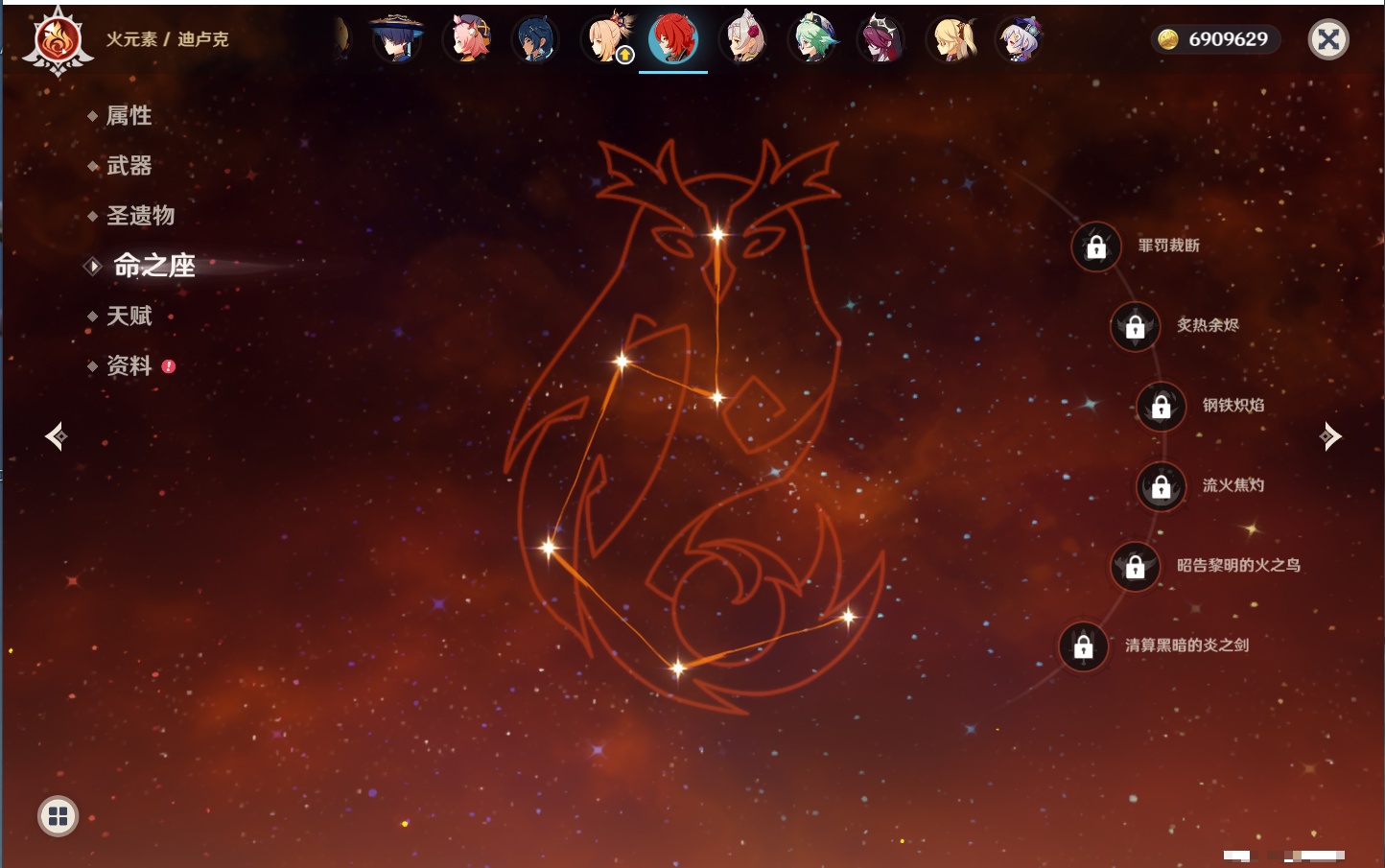The image size is (1385, 868).
Task: Switch to the green-haired character avatar
Action: (812, 39)
